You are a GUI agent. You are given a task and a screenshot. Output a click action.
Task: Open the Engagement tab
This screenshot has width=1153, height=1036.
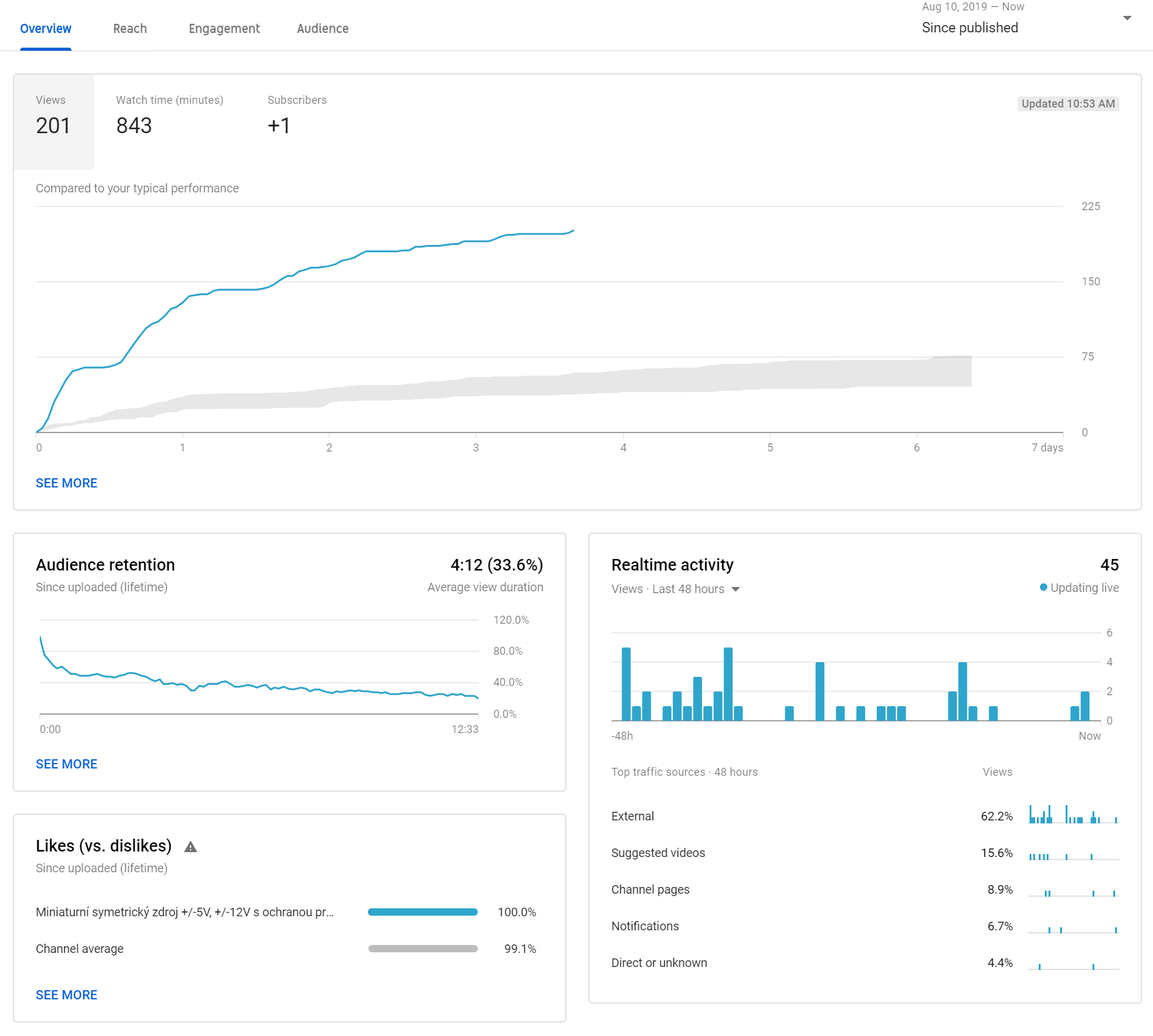pyautogui.click(x=224, y=29)
